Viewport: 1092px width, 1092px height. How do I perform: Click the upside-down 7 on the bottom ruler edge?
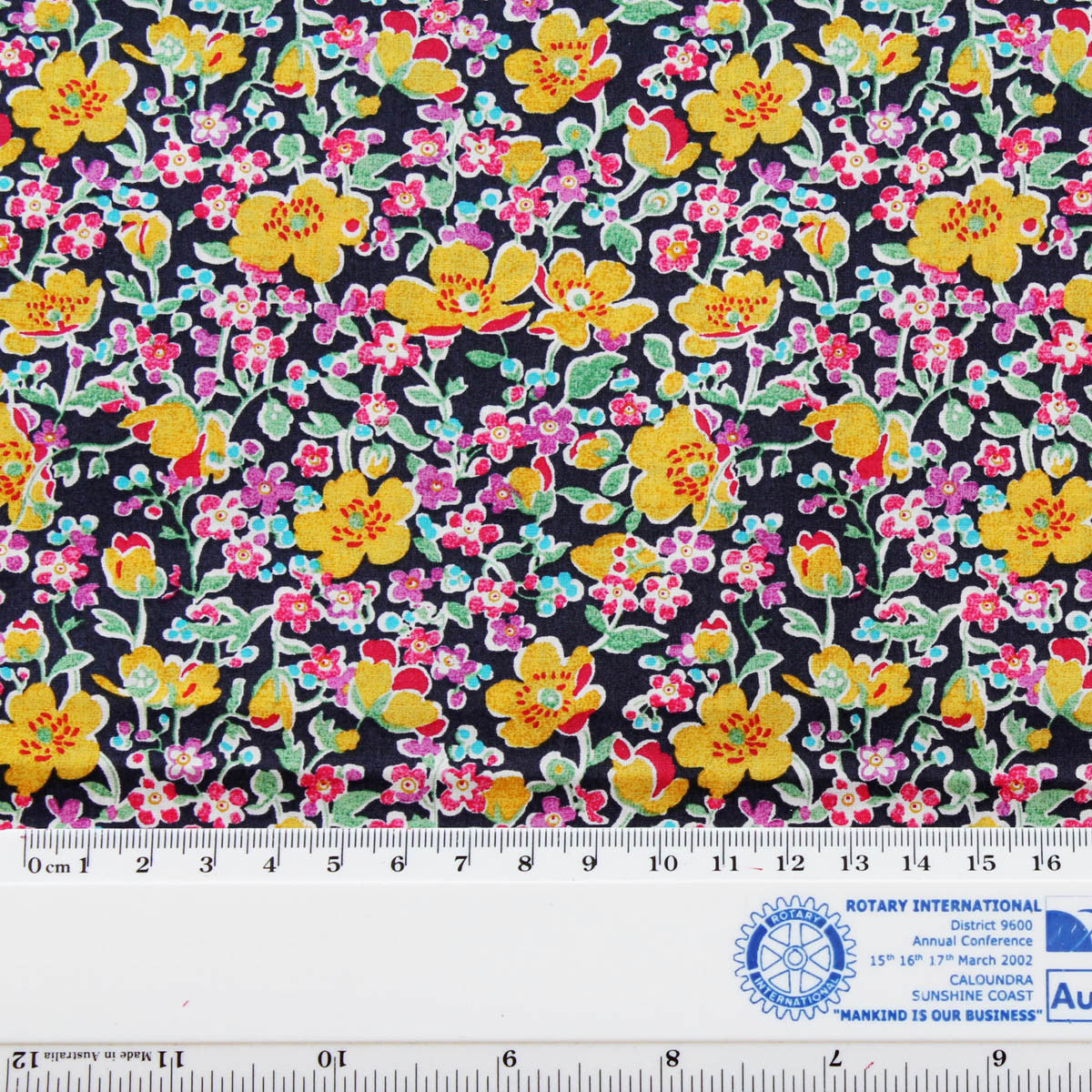(x=835, y=1060)
